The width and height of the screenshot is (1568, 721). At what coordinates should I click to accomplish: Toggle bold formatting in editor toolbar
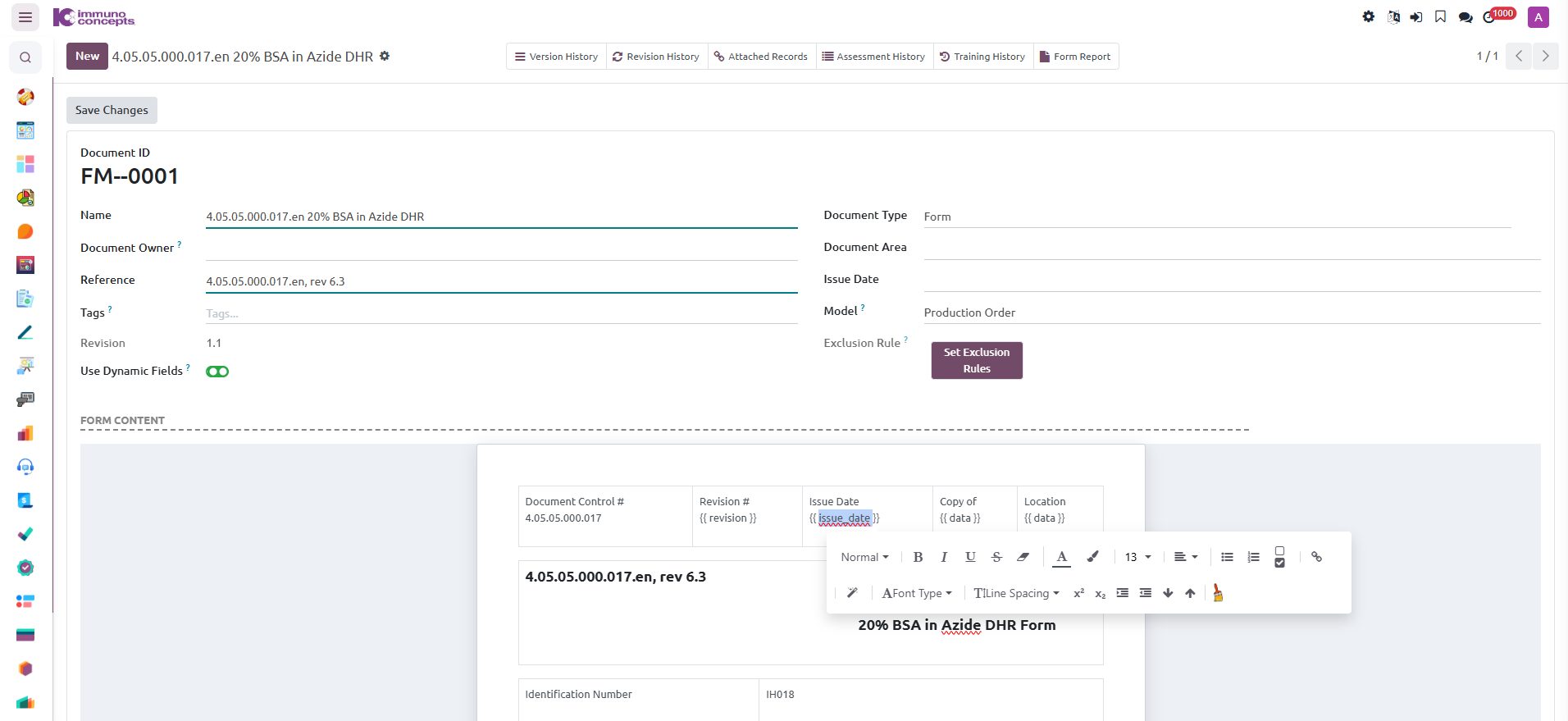(x=918, y=557)
